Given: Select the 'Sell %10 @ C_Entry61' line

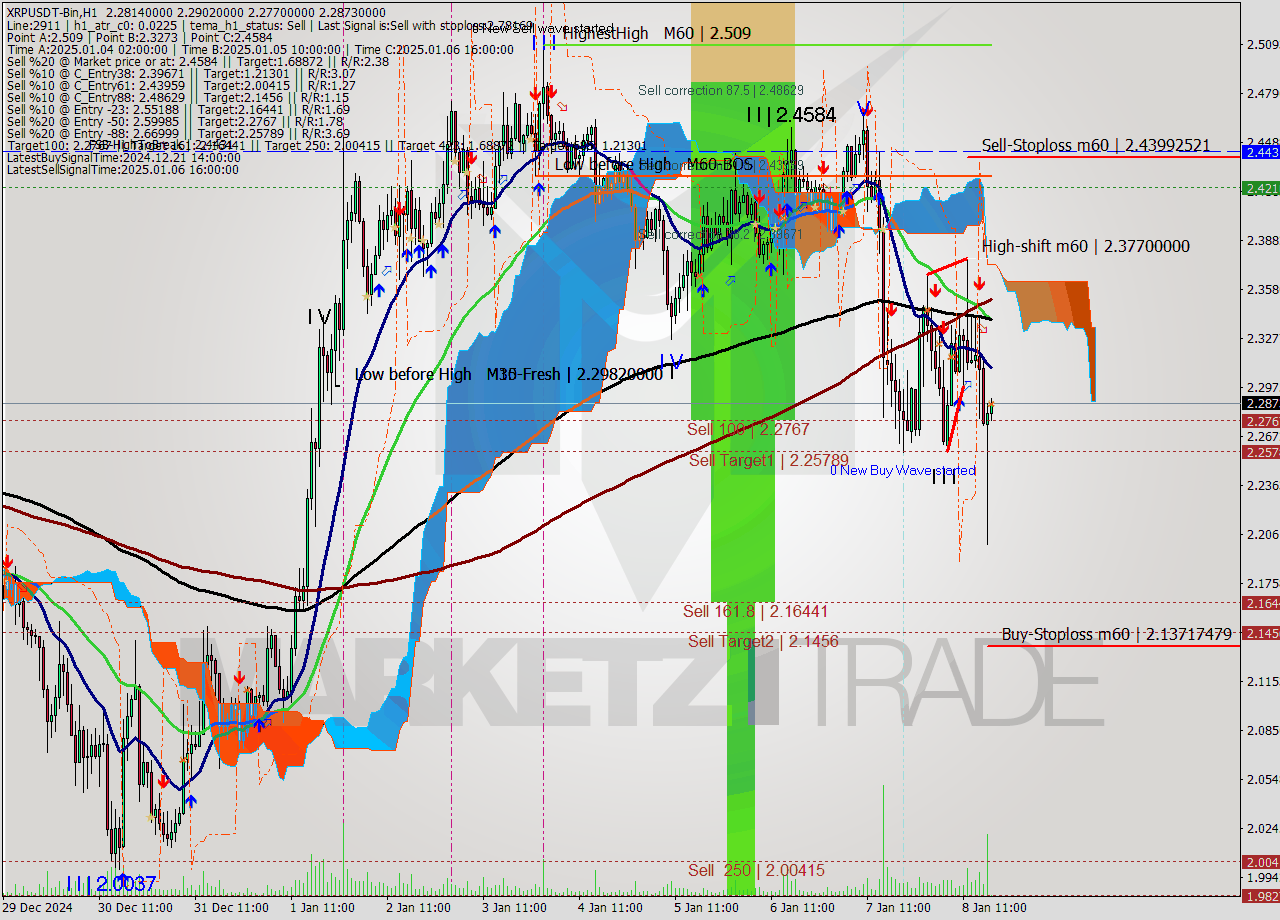Looking at the screenshot, I should (x=180, y=86).
